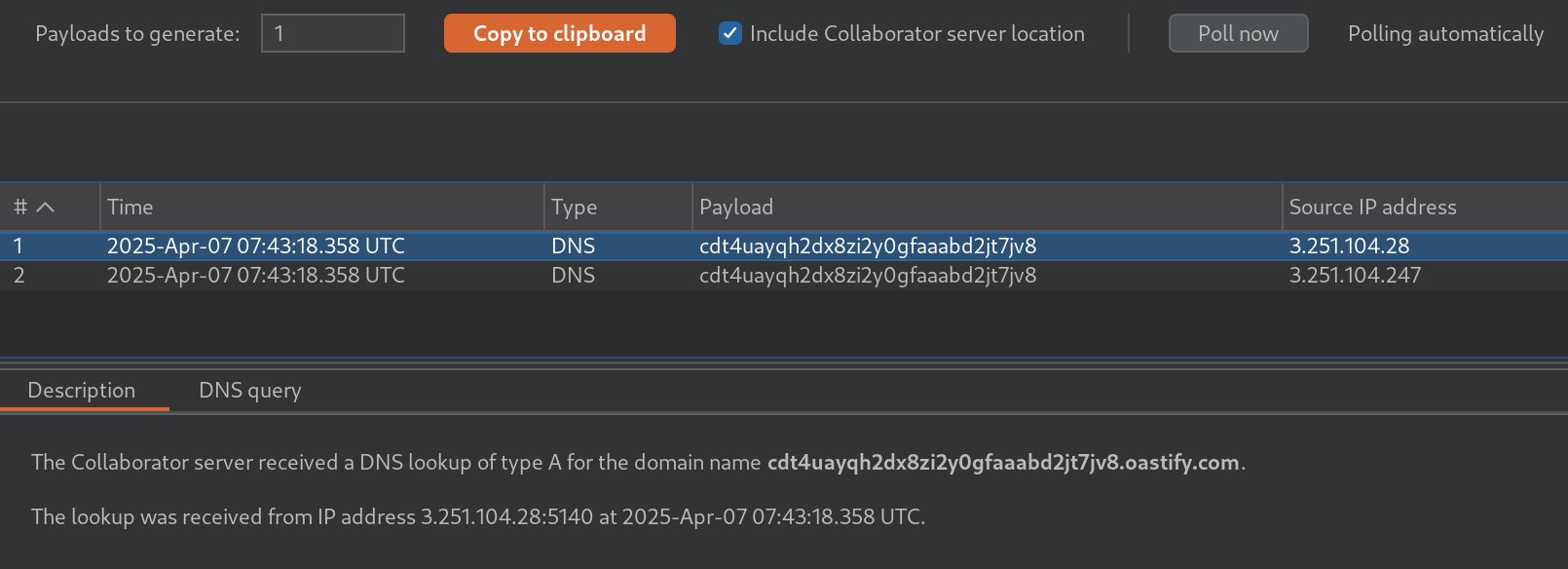Viewport: 1568px width, 569px height.
Task: Select interaction from source IP 3.251.104.28
Action: click(x=1349, y=246)
